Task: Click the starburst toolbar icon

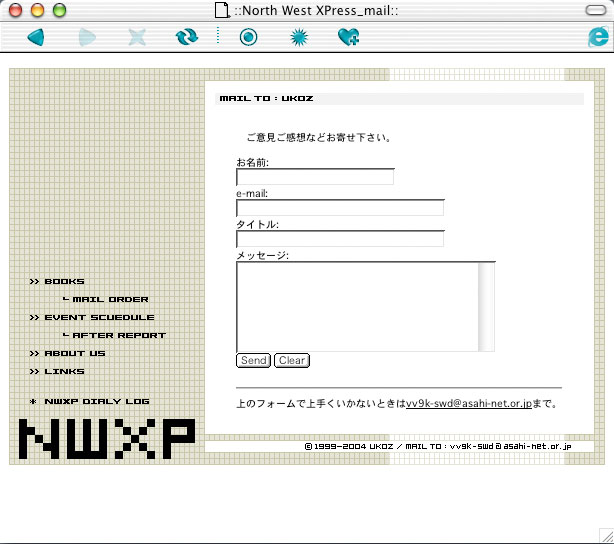Action: [x=298, y=37]
